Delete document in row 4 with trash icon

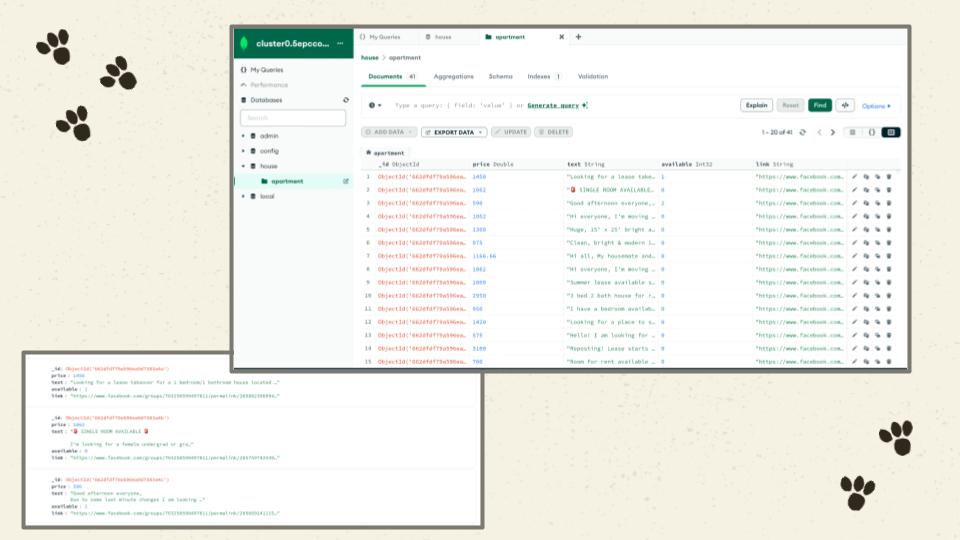coord(889,216)
